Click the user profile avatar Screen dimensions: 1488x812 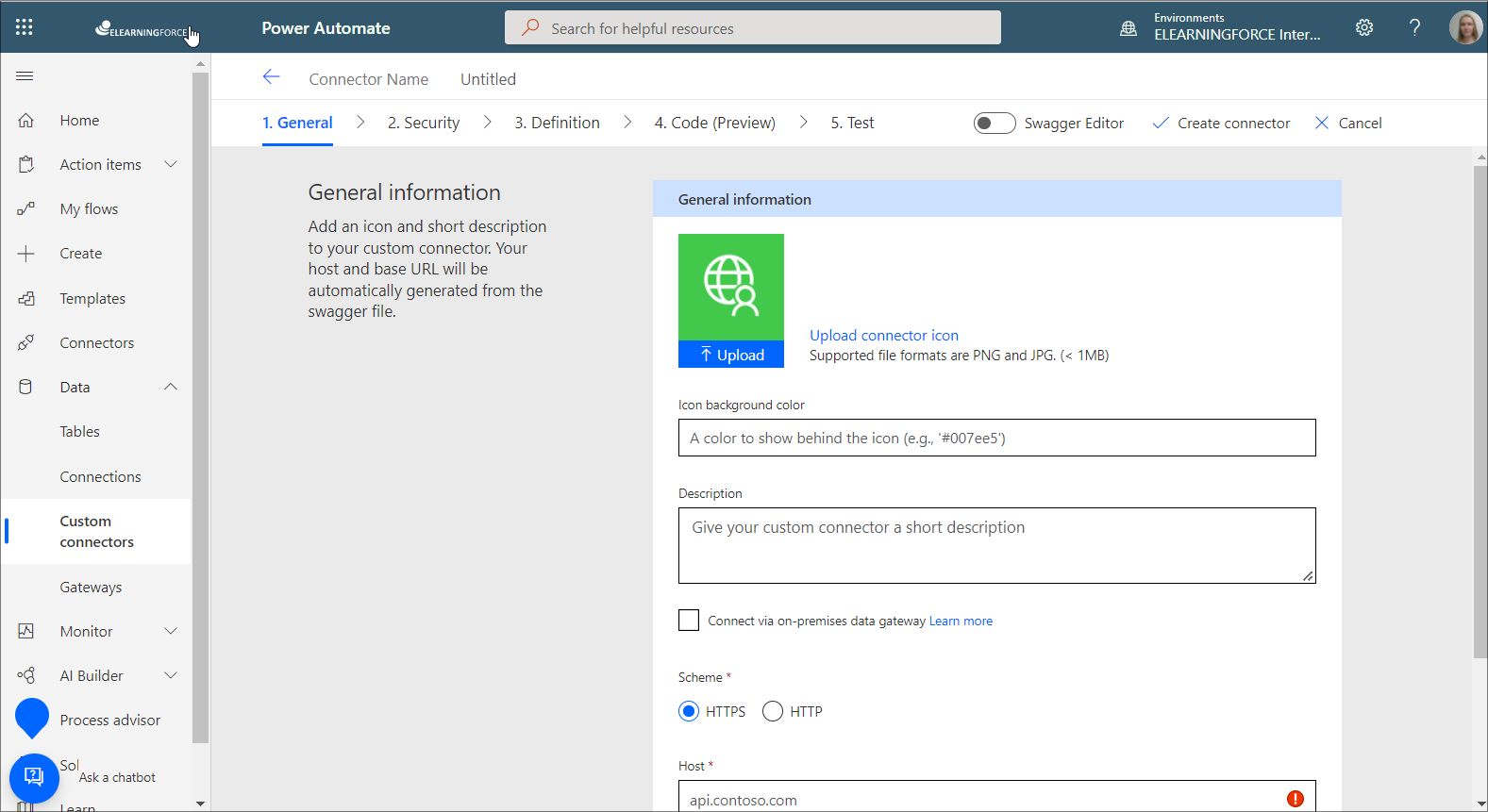pyautogui.click(x=1464, y=27)
